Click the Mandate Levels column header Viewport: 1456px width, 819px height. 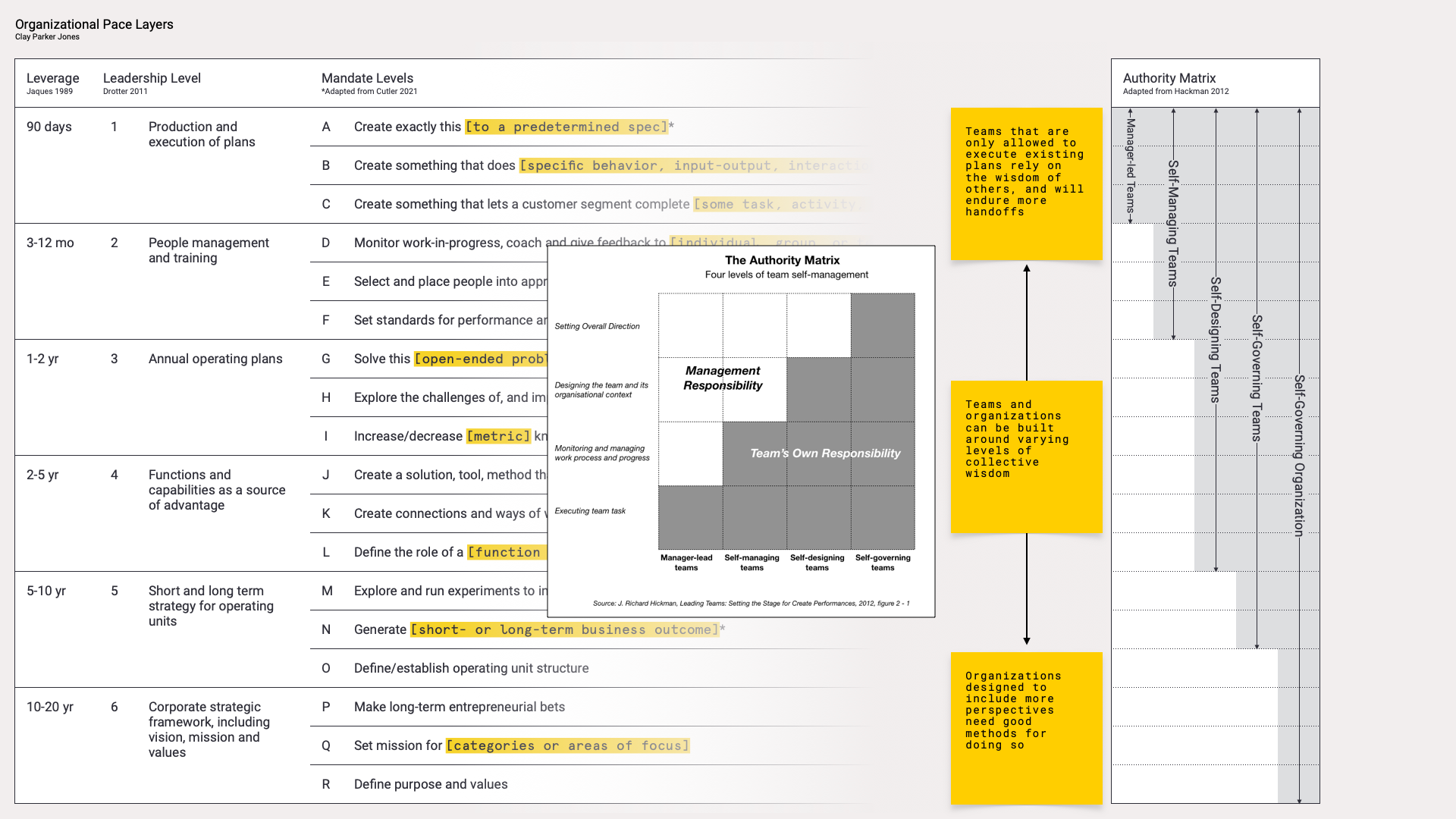click(367, 78)
